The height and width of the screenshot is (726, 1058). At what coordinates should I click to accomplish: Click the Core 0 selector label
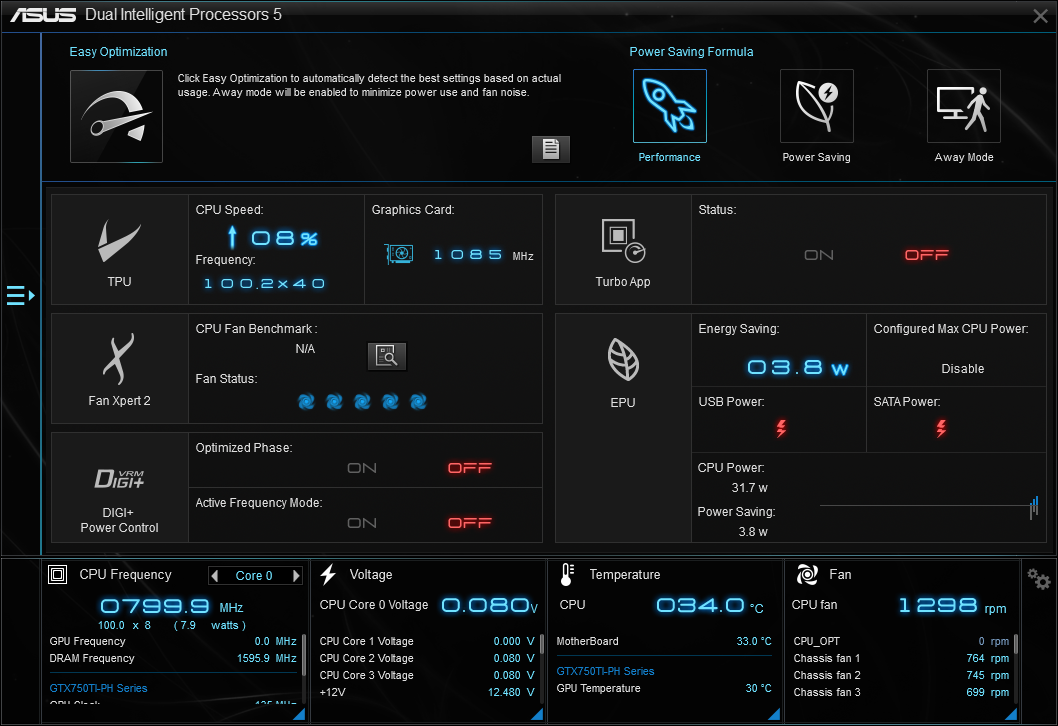[254, 576]
